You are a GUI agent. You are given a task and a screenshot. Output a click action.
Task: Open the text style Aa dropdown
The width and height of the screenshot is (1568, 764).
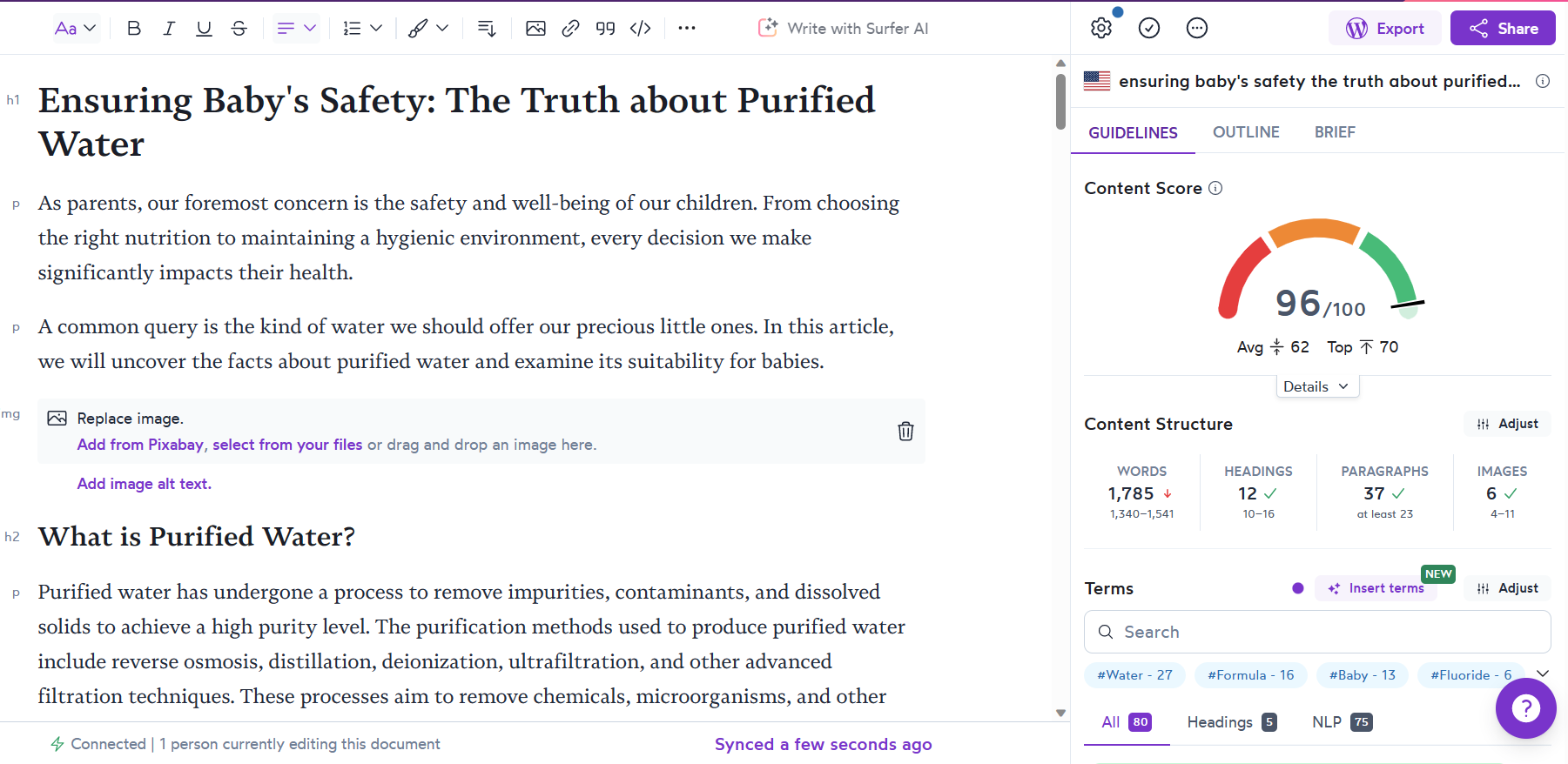pos(75,29)
